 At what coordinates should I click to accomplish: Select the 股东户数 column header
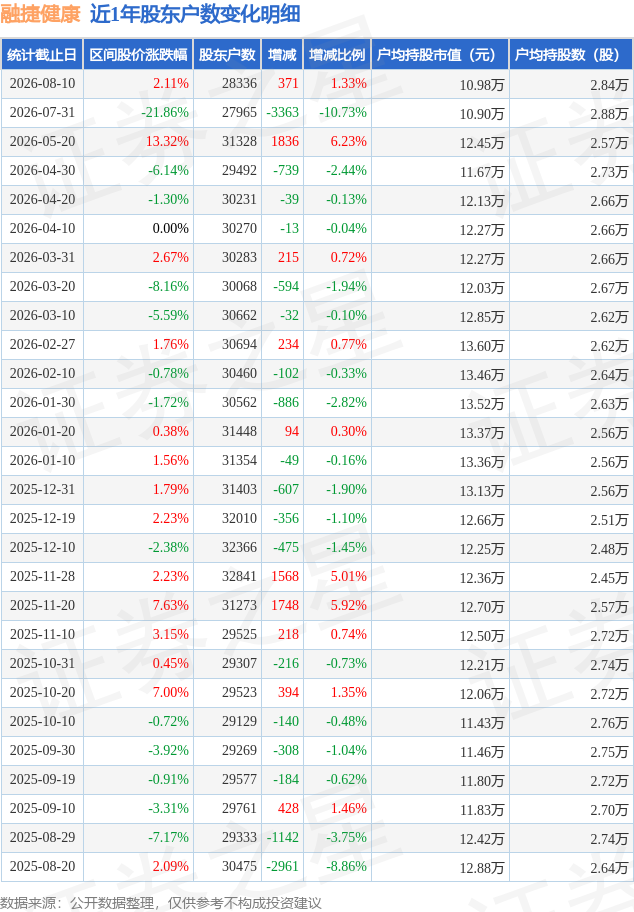pyautogui.click(x=227, y=55)
